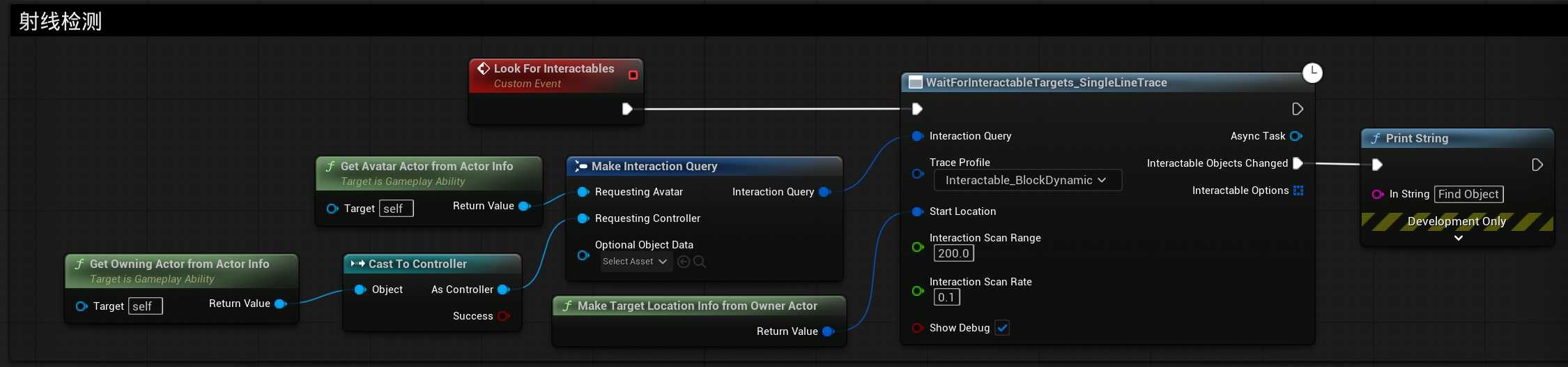This screenshot has width=1568, height=367.
Task: Select the Make Target Location Info node header
Action: pos(697,306)
